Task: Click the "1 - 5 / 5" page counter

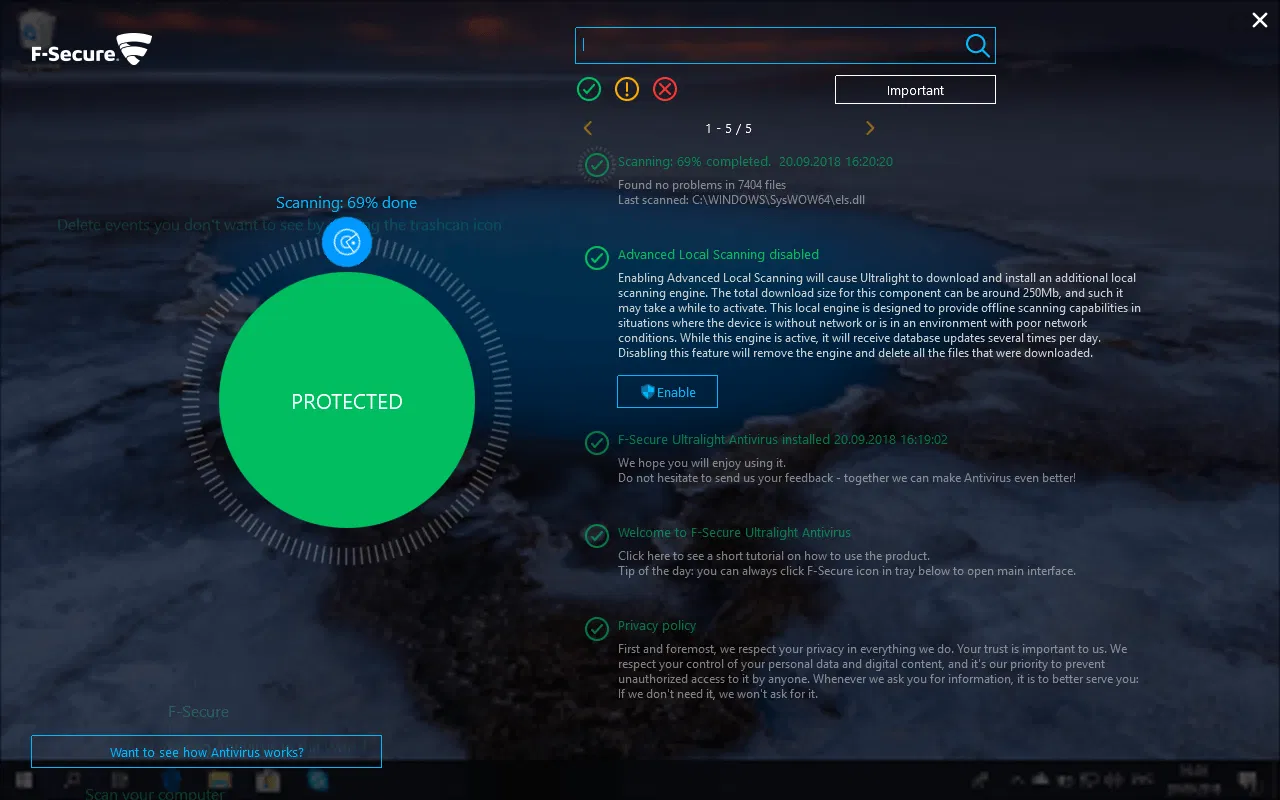Action: click(x=728, y=129)
